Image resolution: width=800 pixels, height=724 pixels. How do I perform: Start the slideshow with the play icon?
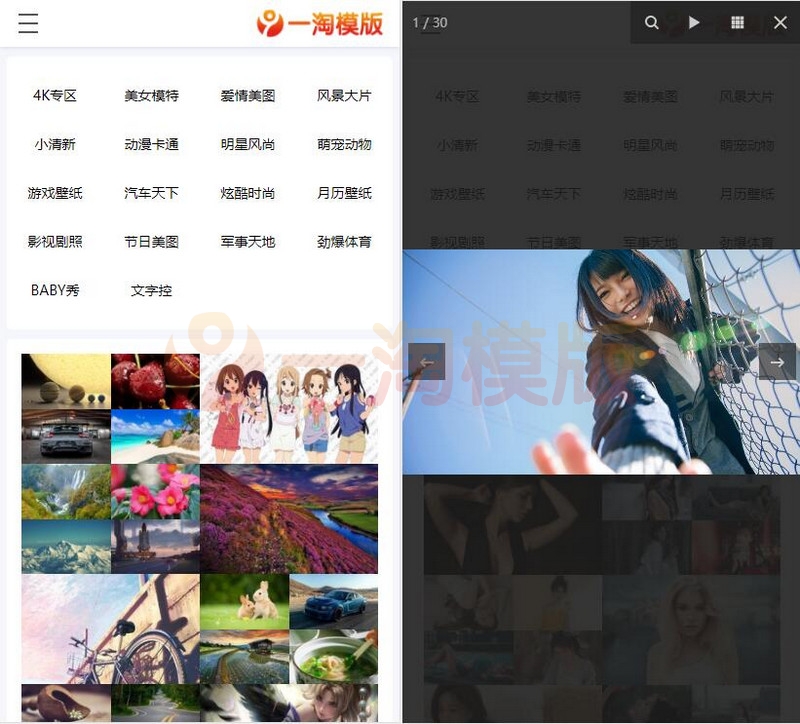pos(695,22)
